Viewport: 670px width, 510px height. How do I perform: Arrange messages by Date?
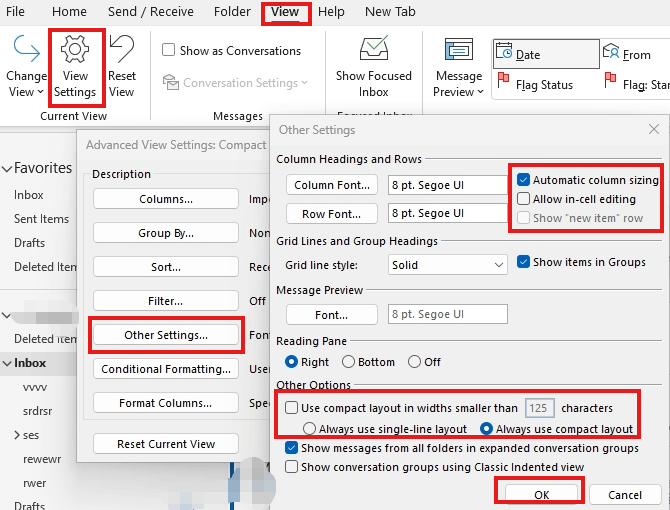pyautogui.click(x=546, y=54)
